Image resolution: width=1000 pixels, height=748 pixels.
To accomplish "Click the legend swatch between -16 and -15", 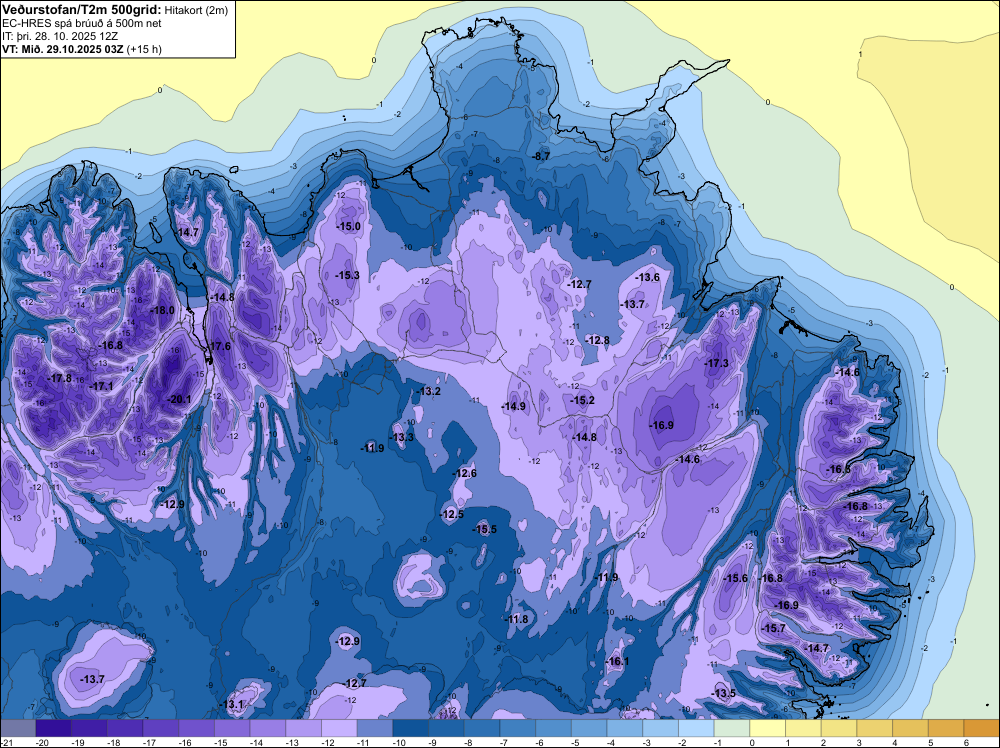I will (196, 728).
